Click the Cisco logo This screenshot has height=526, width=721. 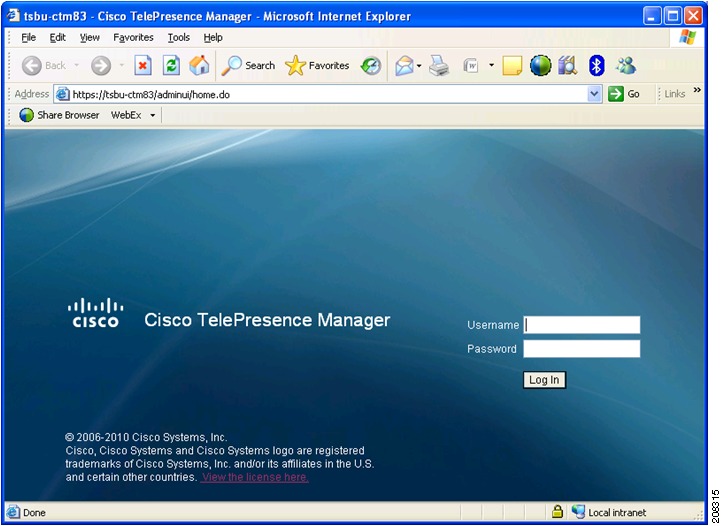pos(96,313)
